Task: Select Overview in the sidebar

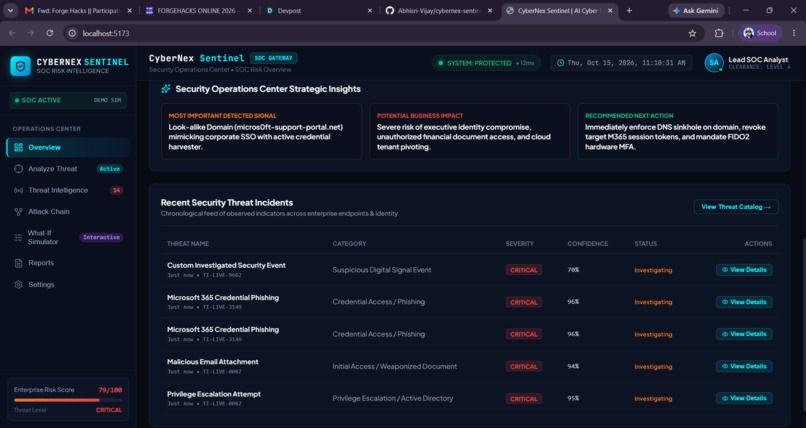Action: point(68,147)
